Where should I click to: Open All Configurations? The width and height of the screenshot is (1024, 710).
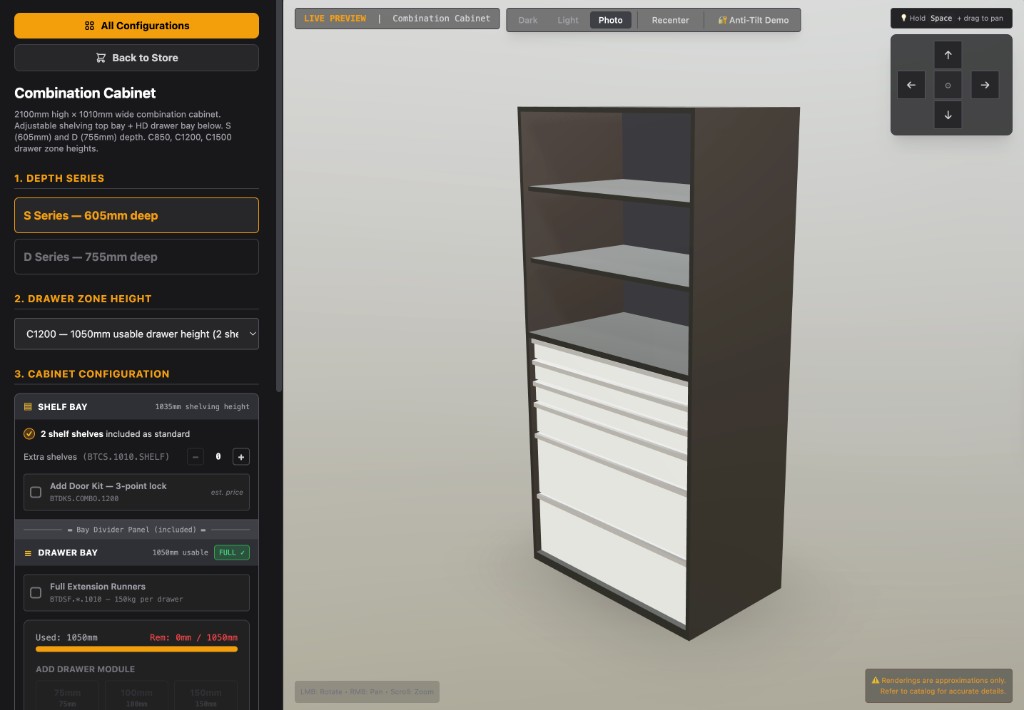(x=136, y=26)
